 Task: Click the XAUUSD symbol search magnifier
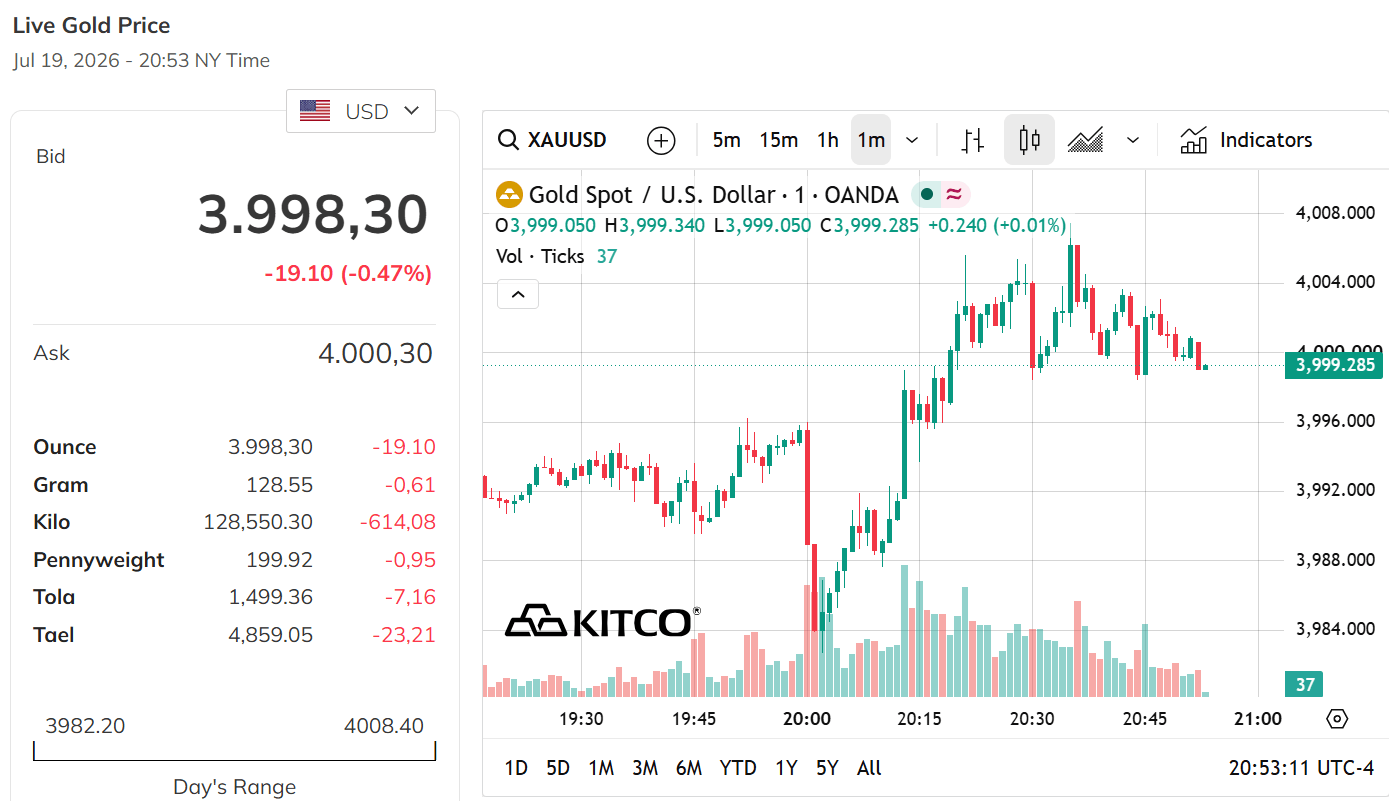pyautogui.click(x=508, y=140)
